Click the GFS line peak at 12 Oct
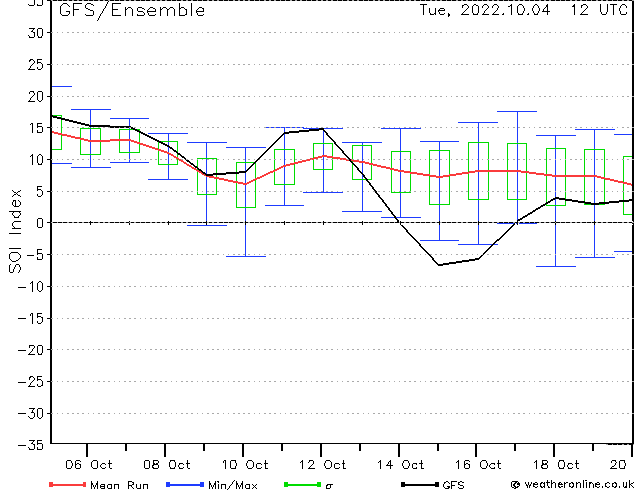Screen dimensions: 634x490 (323, 129)
